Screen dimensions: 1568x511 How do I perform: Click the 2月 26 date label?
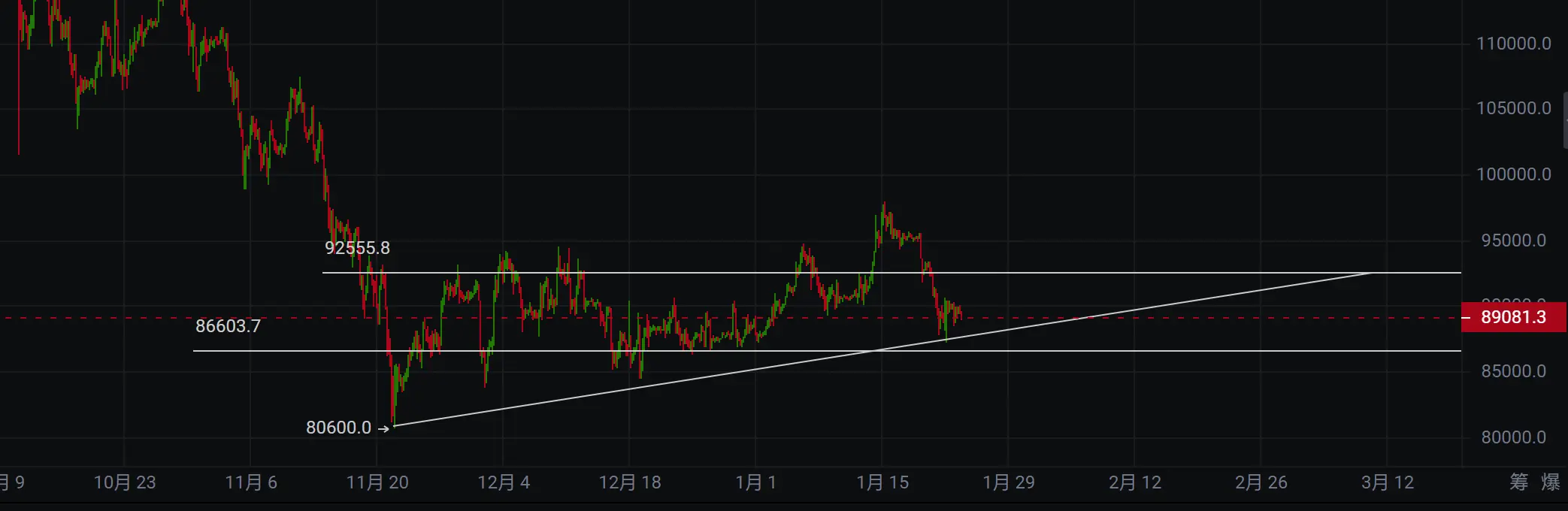coord(1261,482)
